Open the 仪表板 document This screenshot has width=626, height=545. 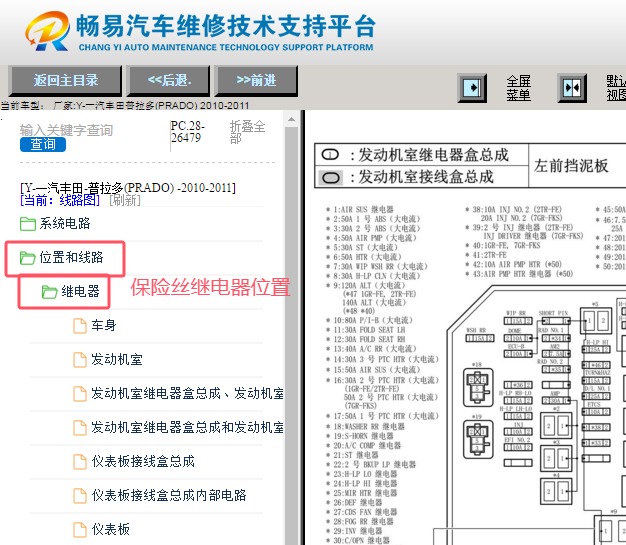(110, 529)
